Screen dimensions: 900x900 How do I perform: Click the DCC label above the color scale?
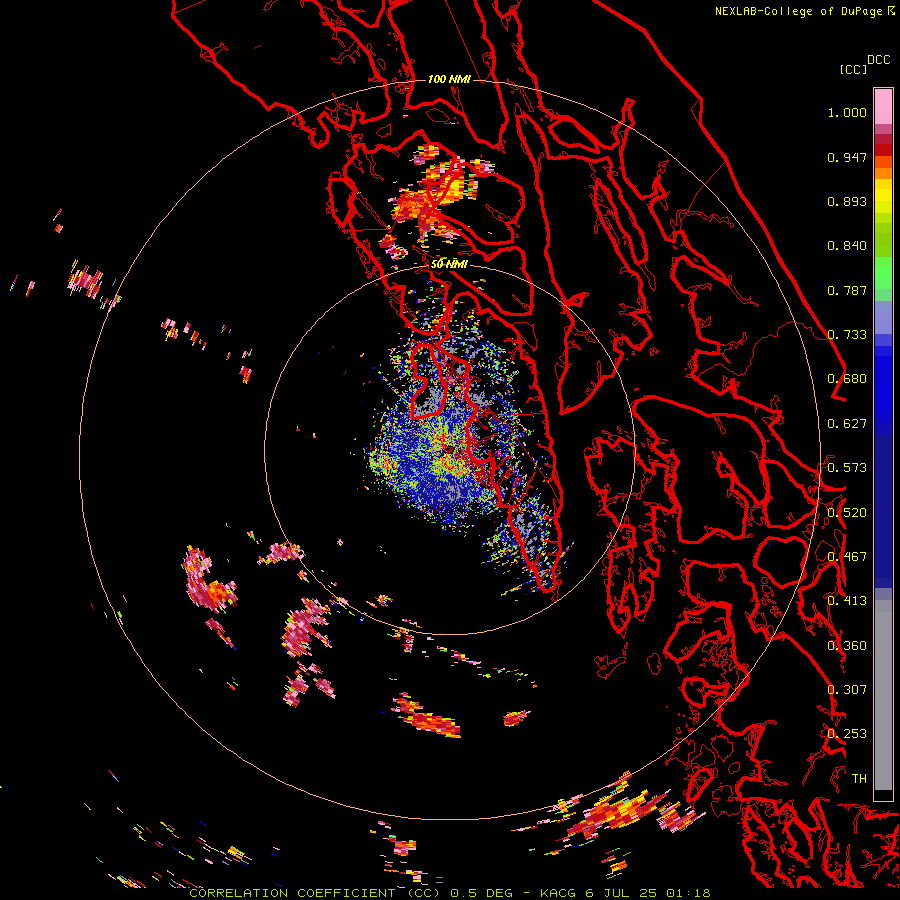pos(878,60)
